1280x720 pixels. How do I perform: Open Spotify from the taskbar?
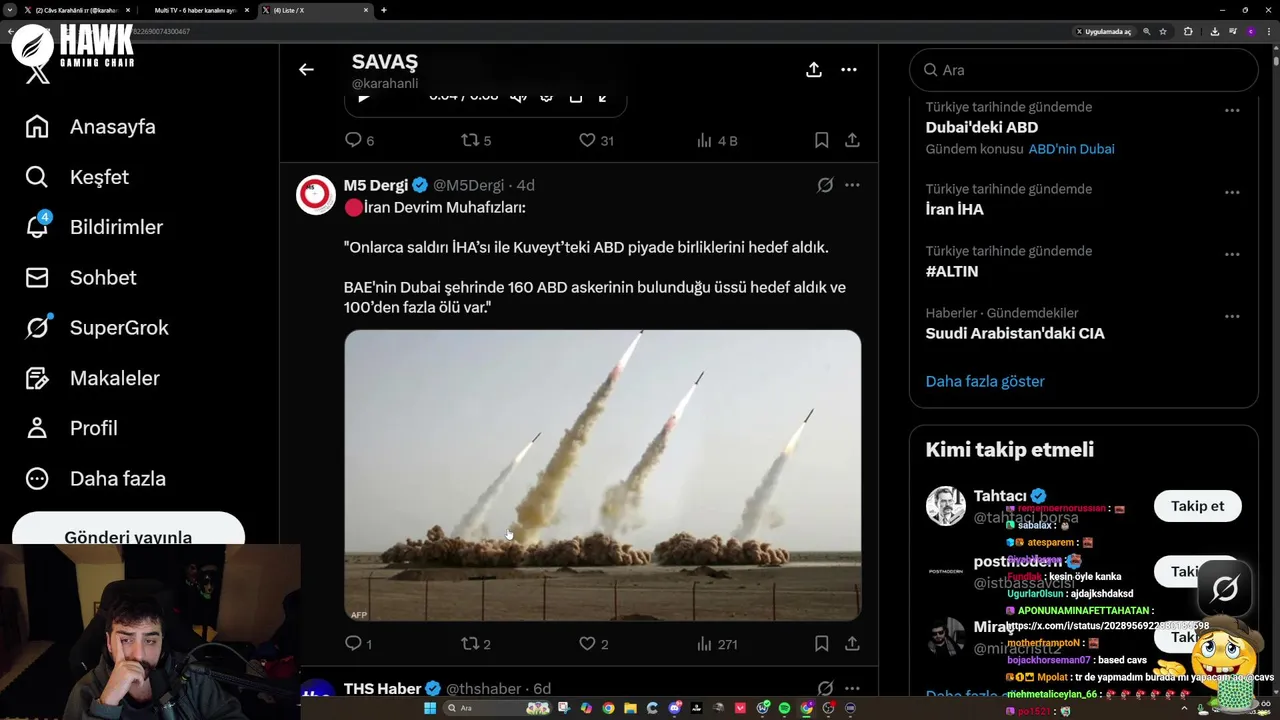[x=784, y=708]
